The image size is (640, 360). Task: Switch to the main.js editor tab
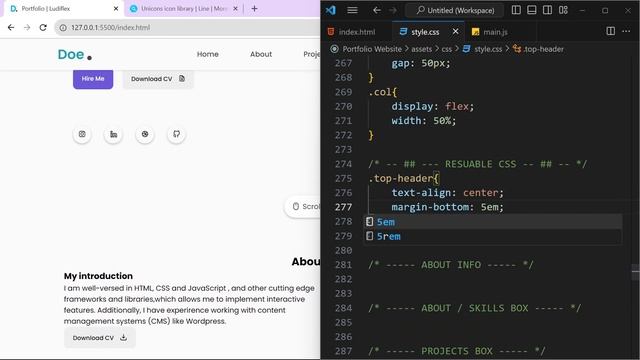click(x=490, y=32)
